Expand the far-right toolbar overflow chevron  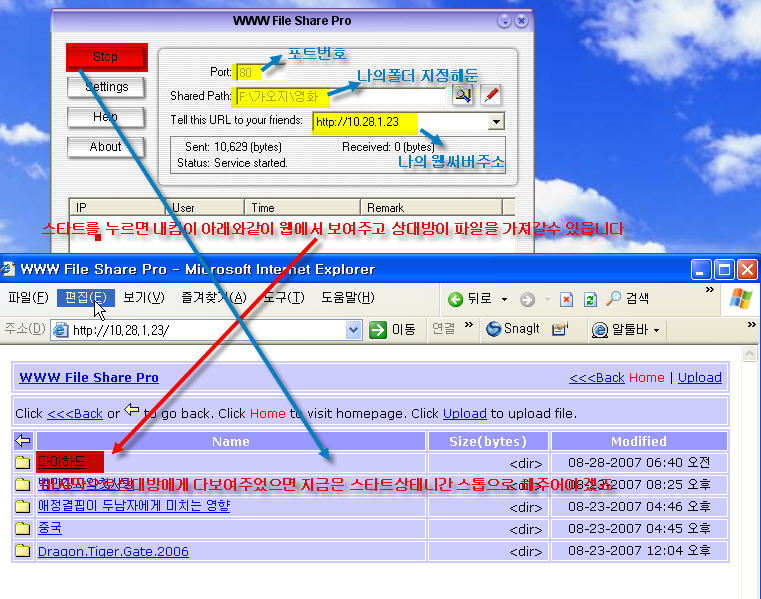coord(751,324)
